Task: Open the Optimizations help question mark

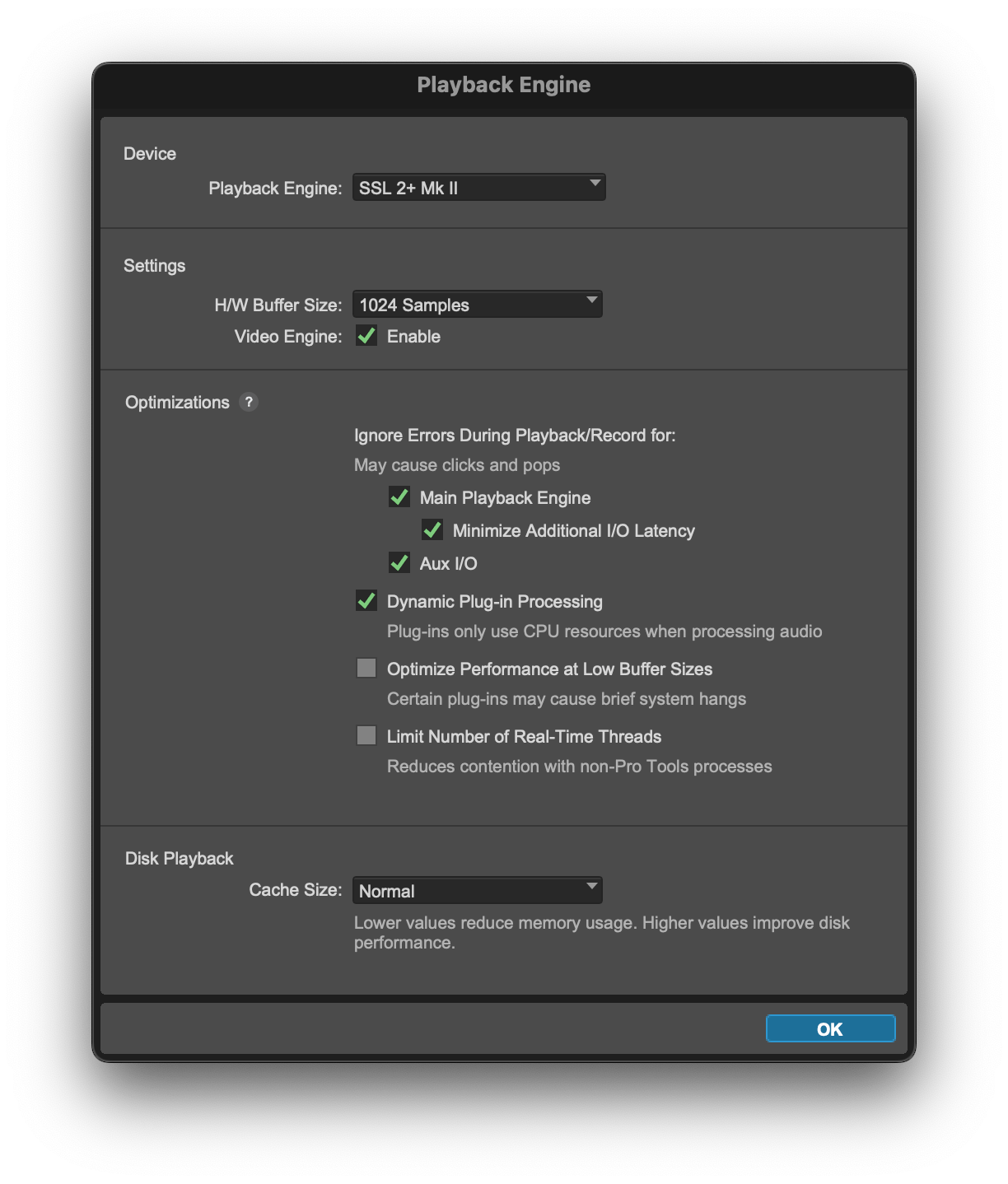Action: click(x=249, y=402)
